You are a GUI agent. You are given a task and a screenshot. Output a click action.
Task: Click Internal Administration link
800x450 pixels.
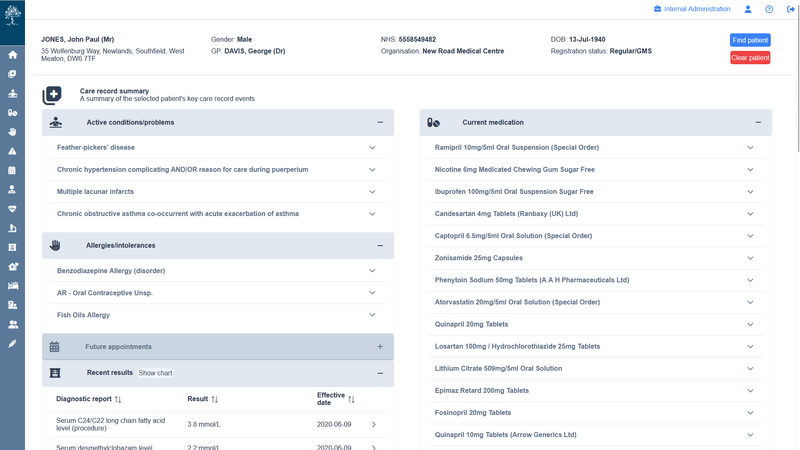(x=692, y=9)
